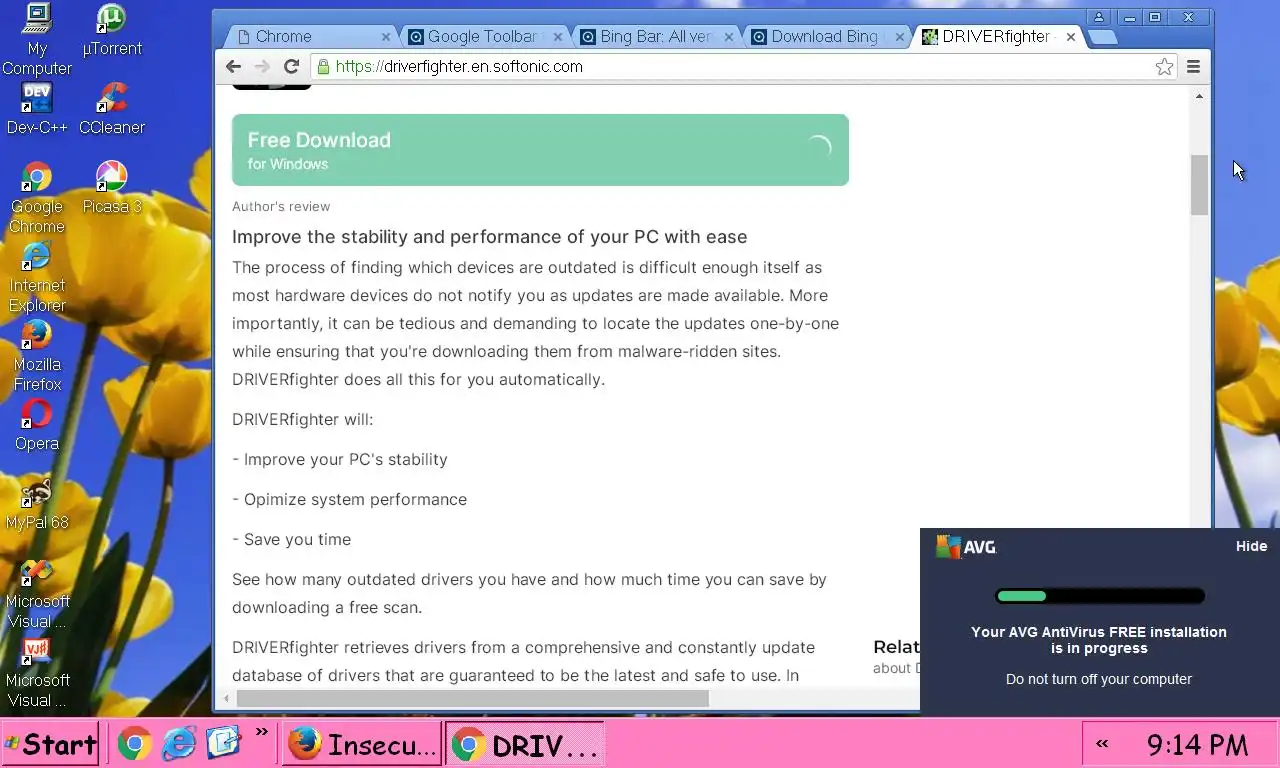The width and height of the screenshot is (1280, 768).
Task: Click the text 'DRIVERfighter will:'
Action: click(302, 419)
